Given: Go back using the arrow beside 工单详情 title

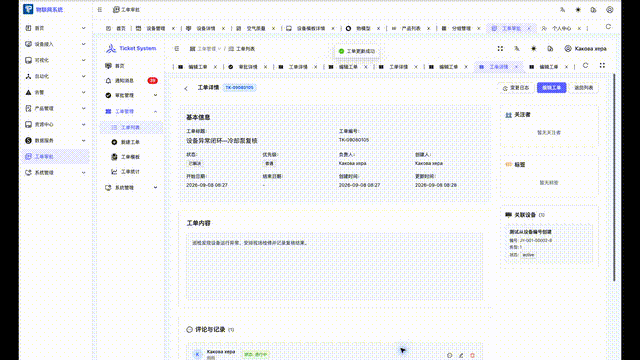Looking at the screenshot, I should [x=186, y=88].
